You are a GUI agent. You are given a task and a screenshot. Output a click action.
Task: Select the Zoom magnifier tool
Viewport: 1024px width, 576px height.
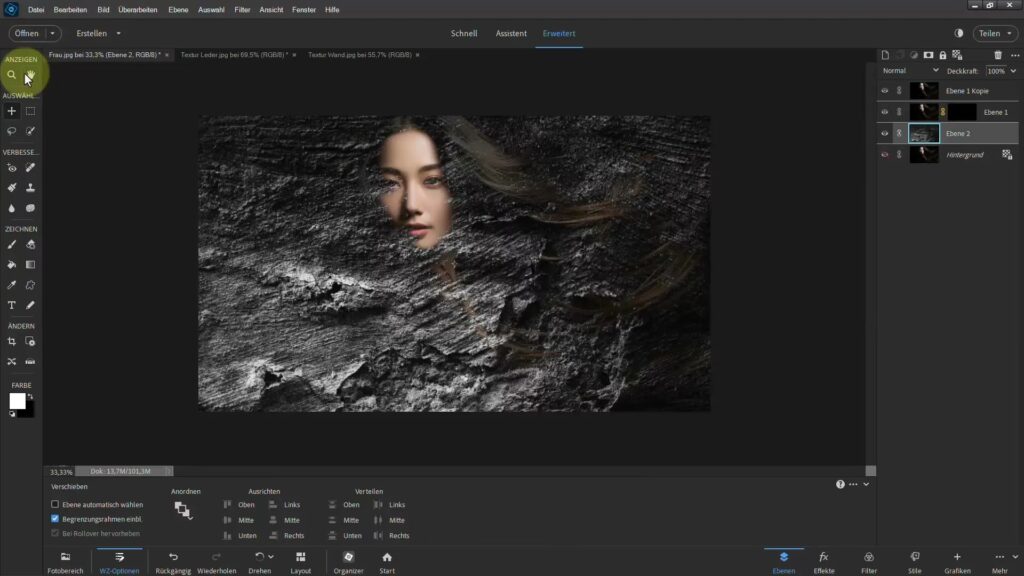pos(12,75)
